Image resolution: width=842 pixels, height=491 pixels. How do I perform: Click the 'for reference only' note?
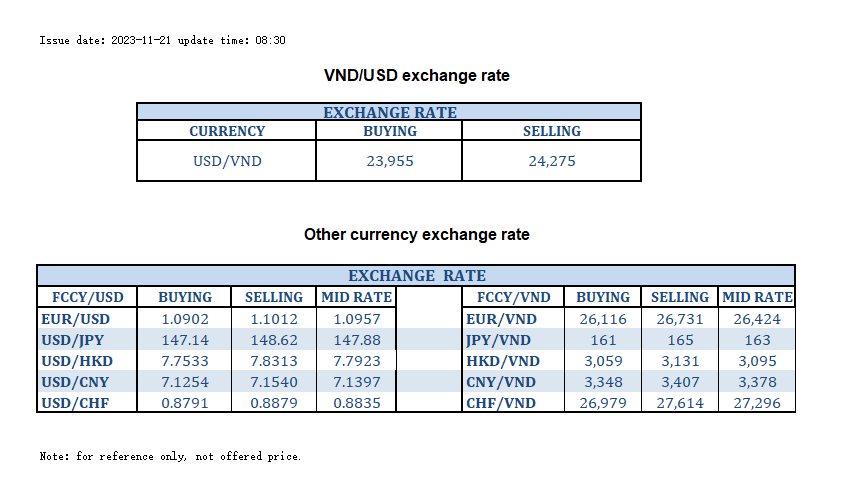170,456
